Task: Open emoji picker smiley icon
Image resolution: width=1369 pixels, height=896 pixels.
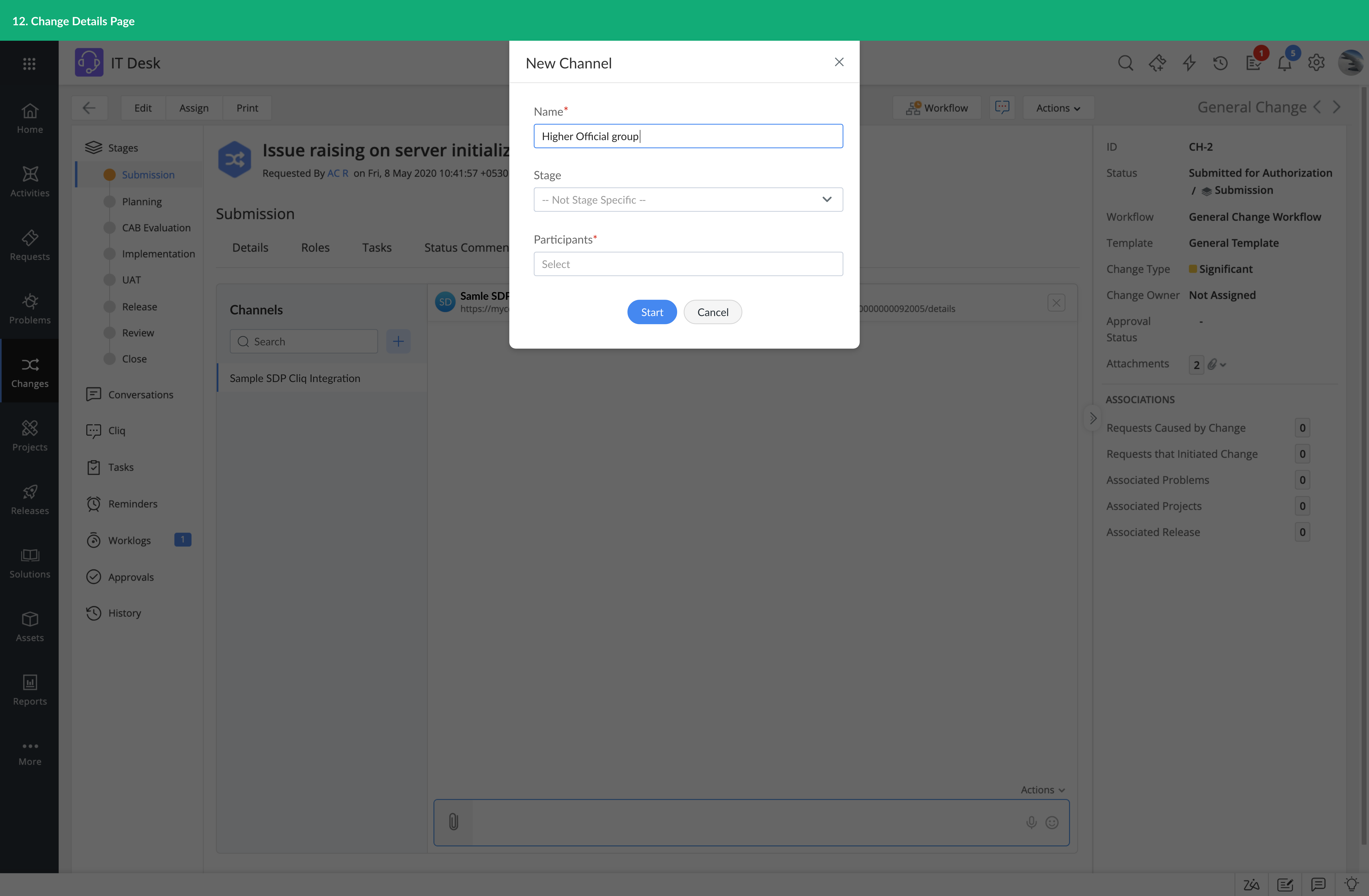Action: click(1052, 822)
